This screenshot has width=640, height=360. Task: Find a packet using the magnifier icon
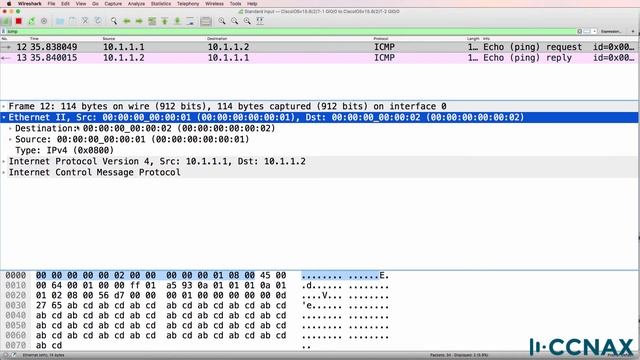114,21
